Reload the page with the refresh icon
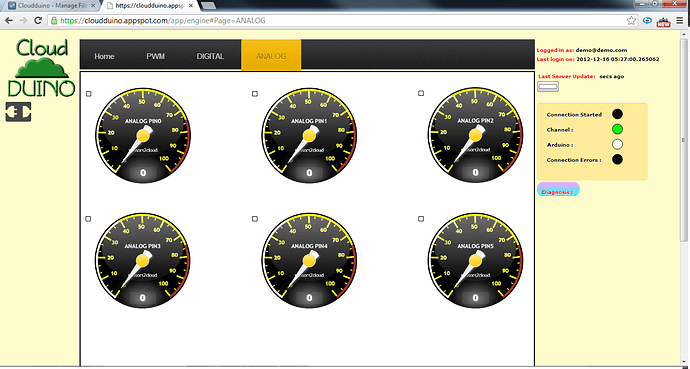 point(38,21)
